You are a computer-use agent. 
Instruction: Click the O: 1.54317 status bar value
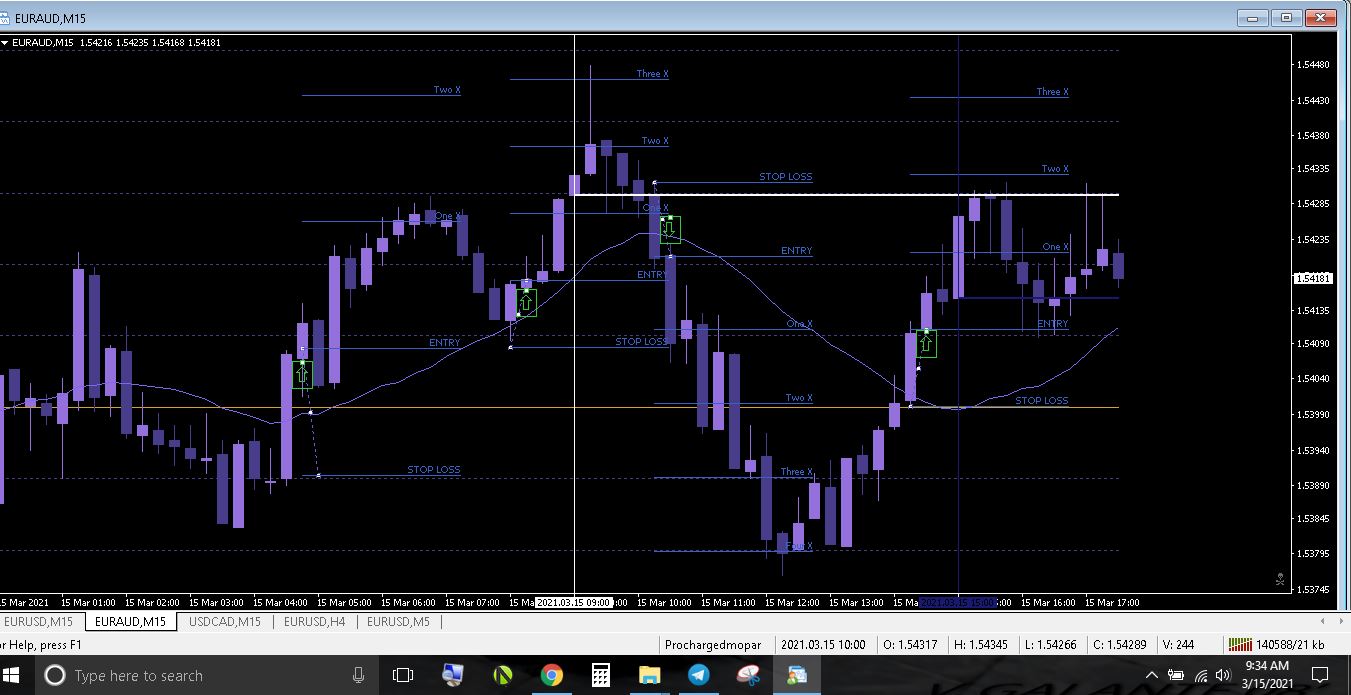[x=911, y=645]
